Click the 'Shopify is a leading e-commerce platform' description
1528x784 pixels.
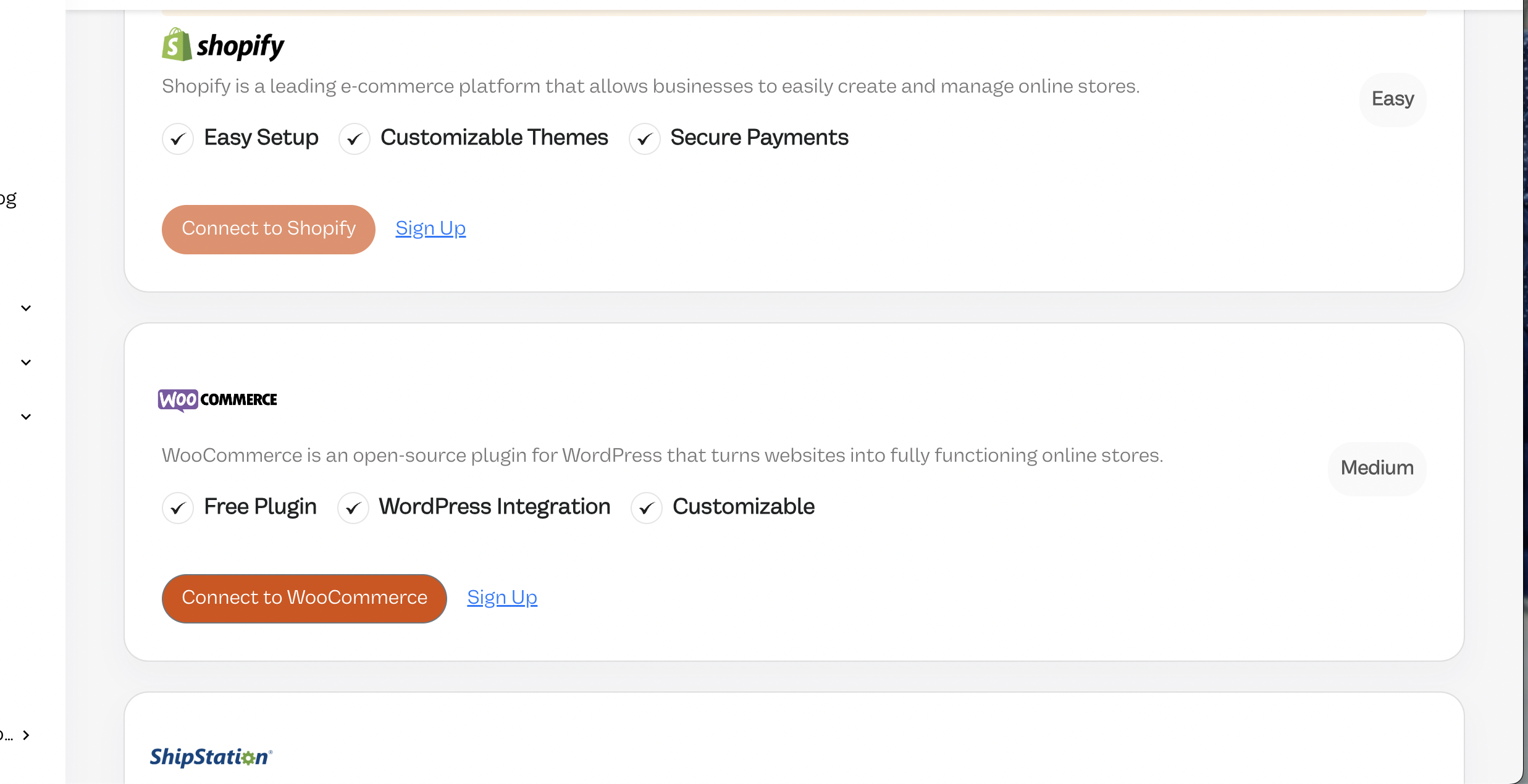coord(651,86)
